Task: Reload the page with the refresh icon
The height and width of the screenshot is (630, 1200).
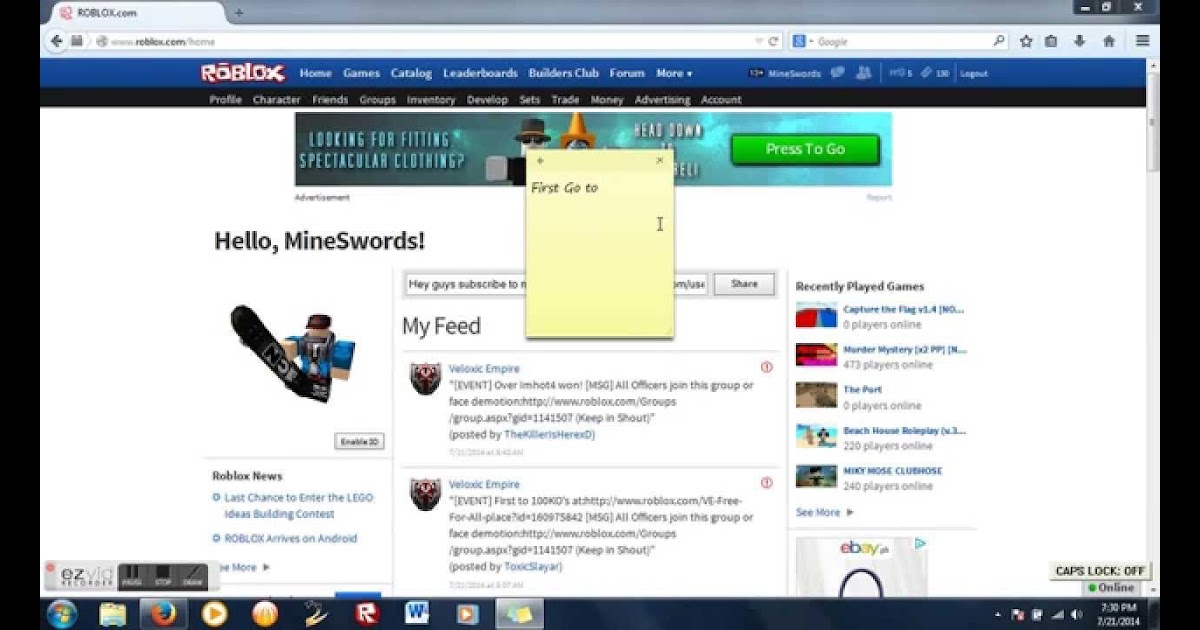Action: pos(773,42)
